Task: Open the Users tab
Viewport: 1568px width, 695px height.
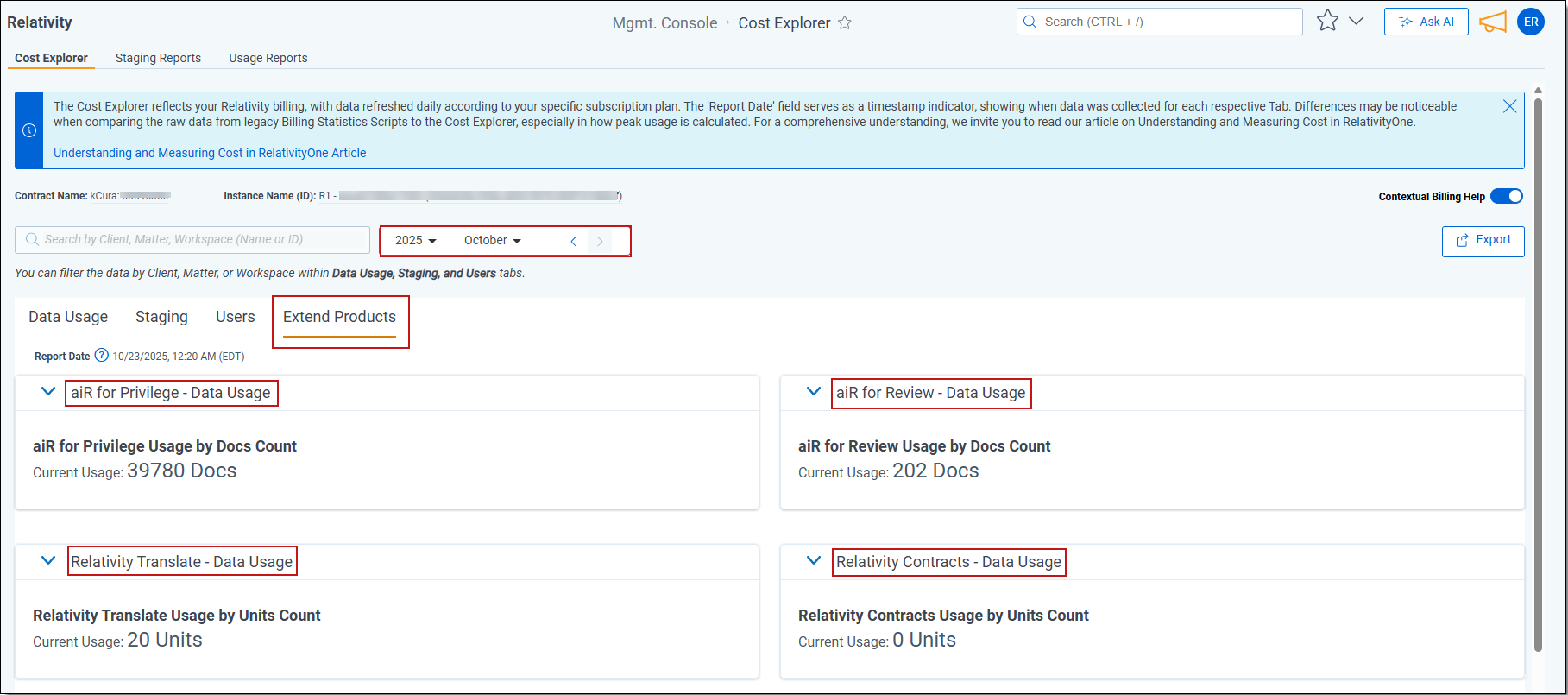Action: [236, 317]
